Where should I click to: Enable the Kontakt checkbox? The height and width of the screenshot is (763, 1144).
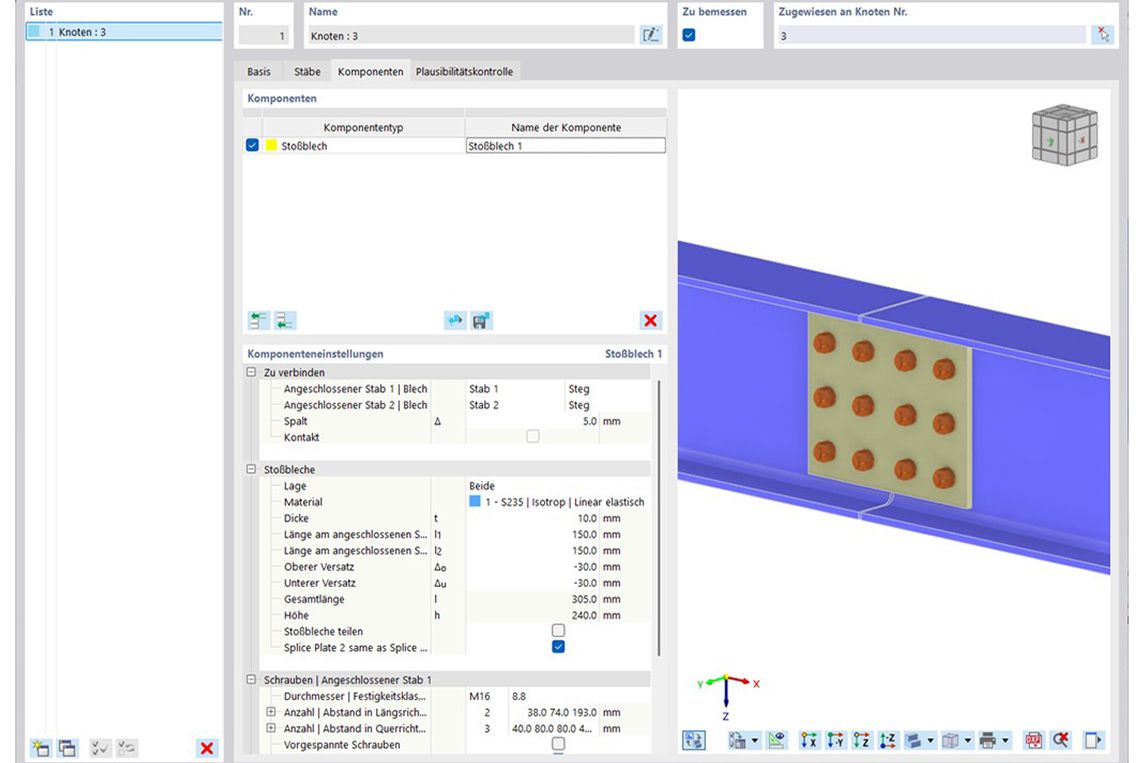point(533,437)
